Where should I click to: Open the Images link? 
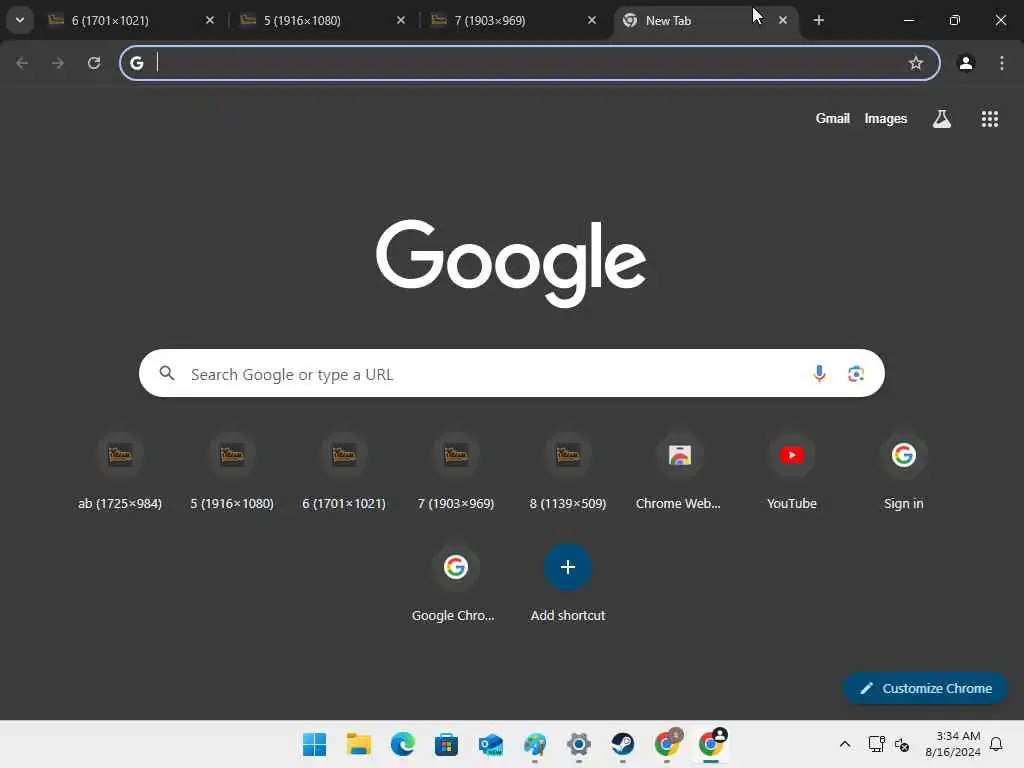886,118
